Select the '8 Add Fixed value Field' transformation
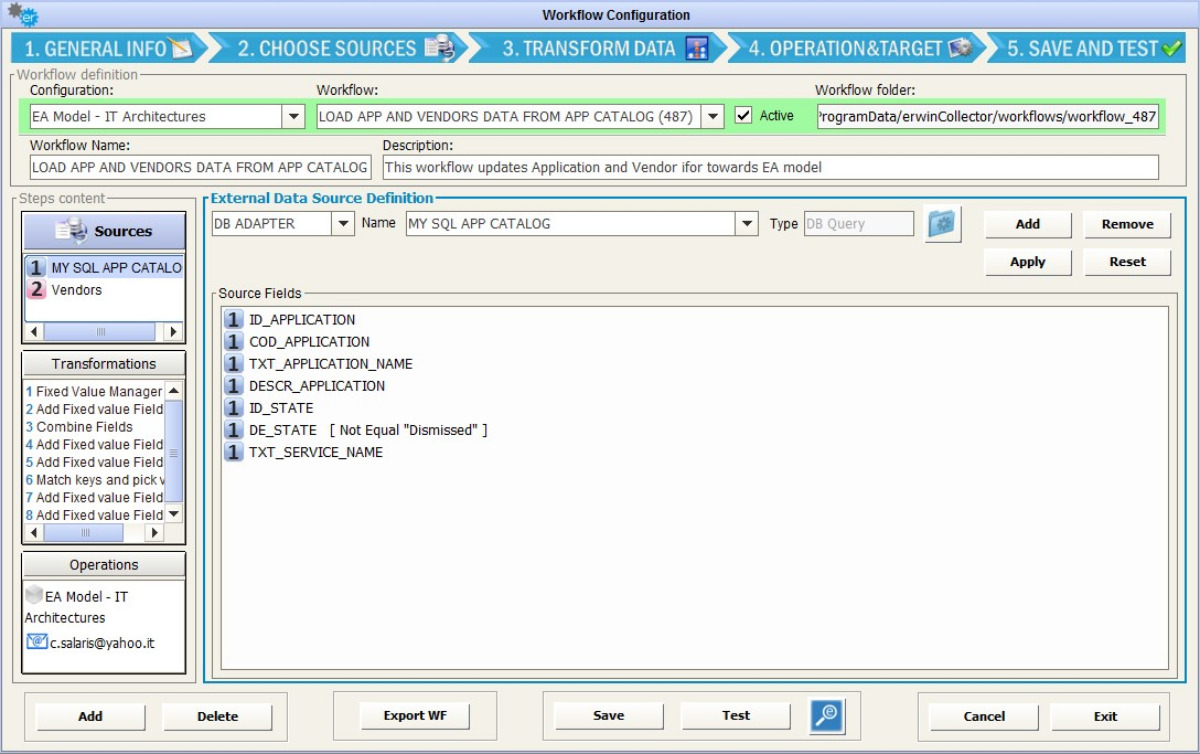Screen dimensions: 1200x754 [x=94, y=515]
